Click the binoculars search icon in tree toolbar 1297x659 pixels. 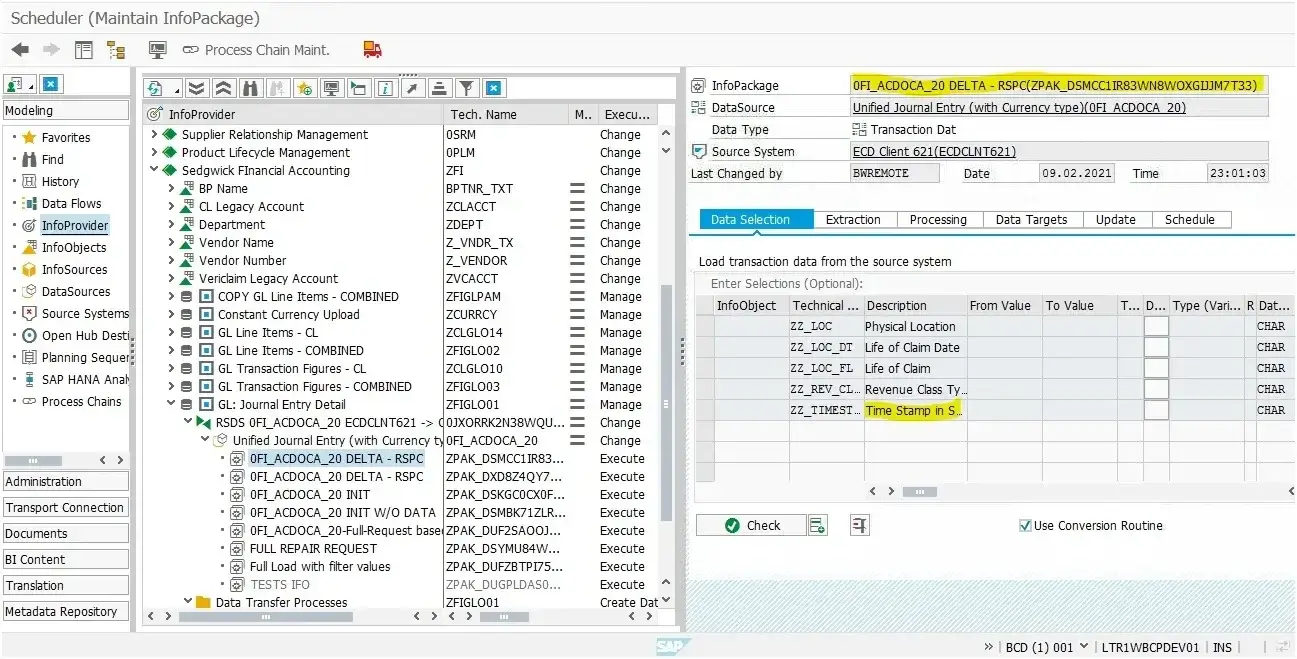tap(251, 88)
